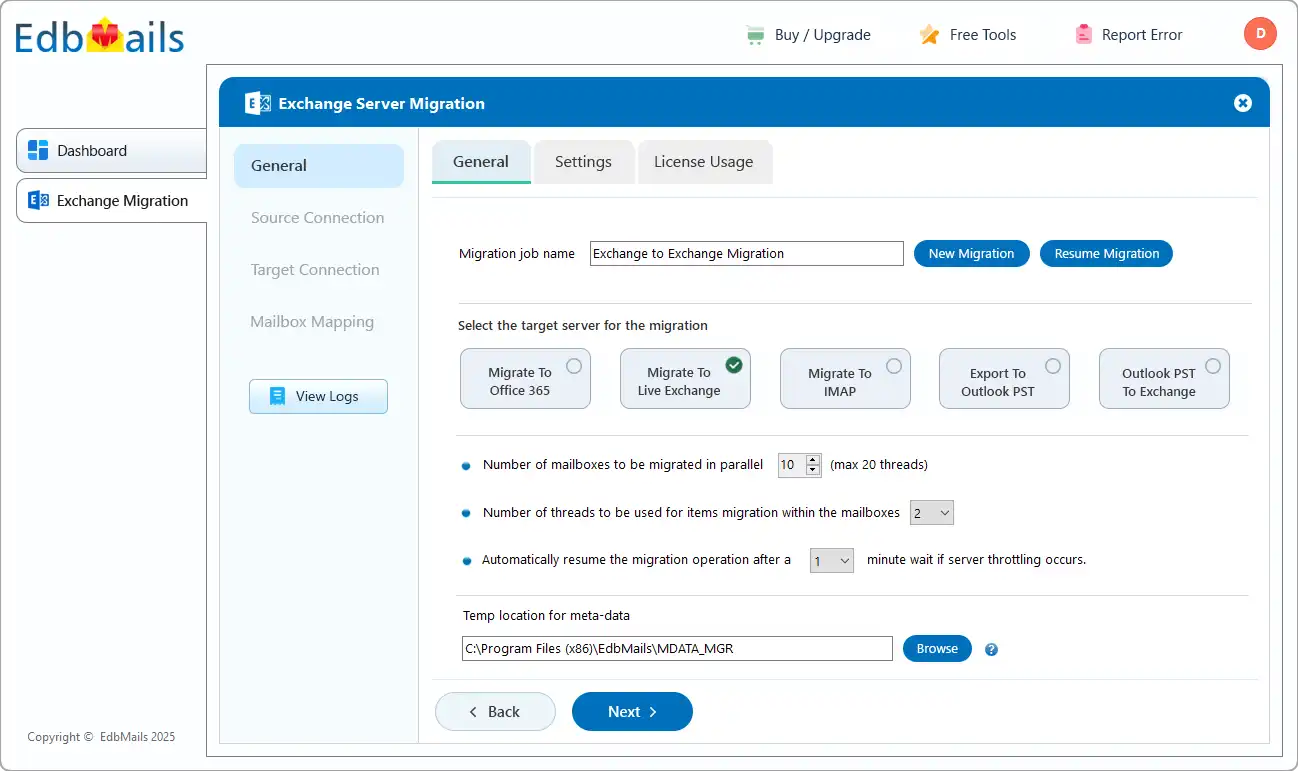The height and width of the screenshot is (771, 1298).
Task: Click the 'Migration job name' label
Action: pos(517,253)
